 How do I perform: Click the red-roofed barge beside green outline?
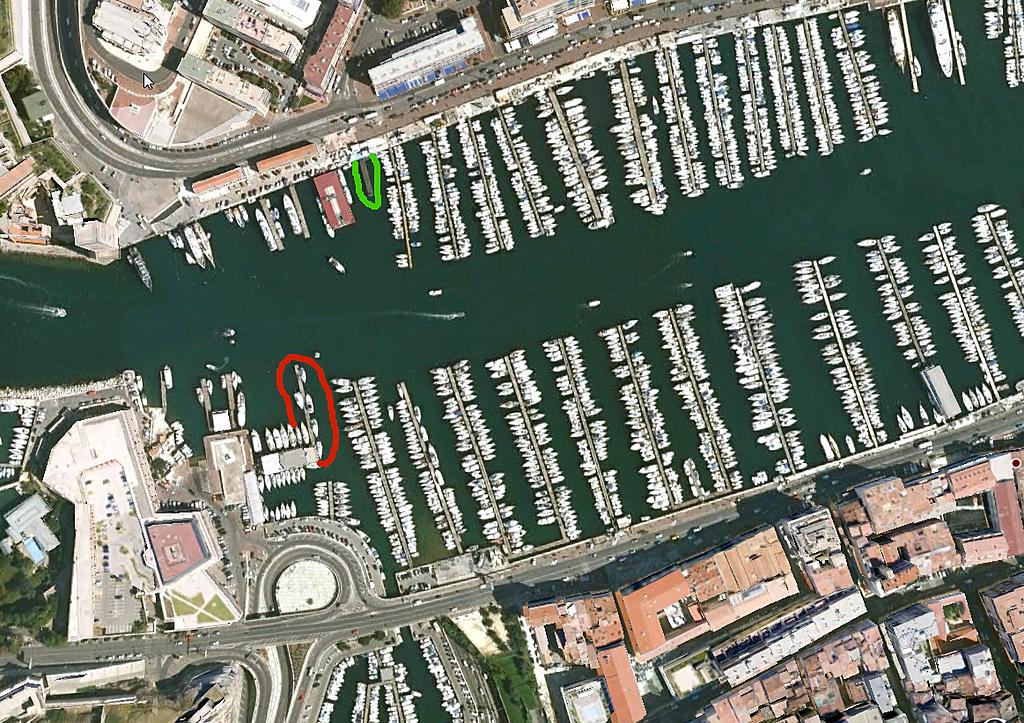(x=334, y=199)
